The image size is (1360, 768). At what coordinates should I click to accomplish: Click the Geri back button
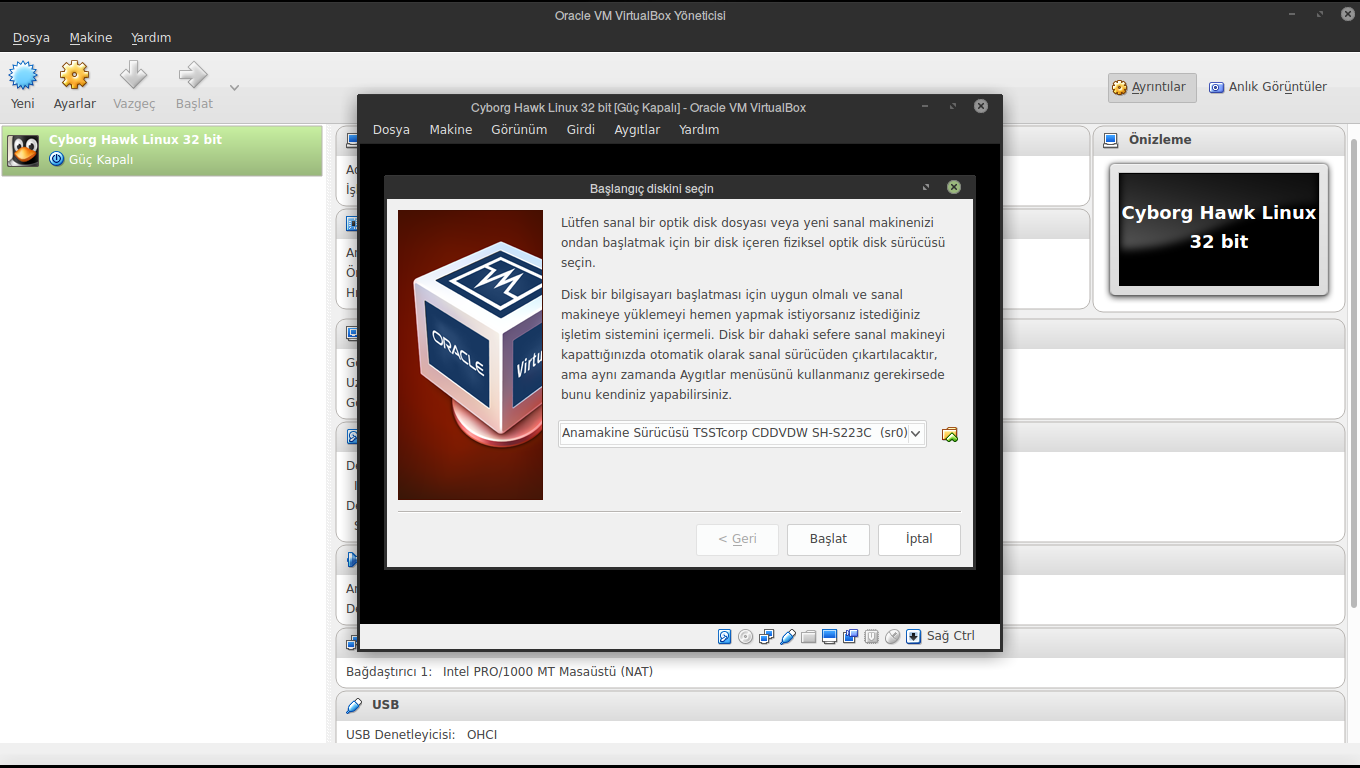point(737,539)
